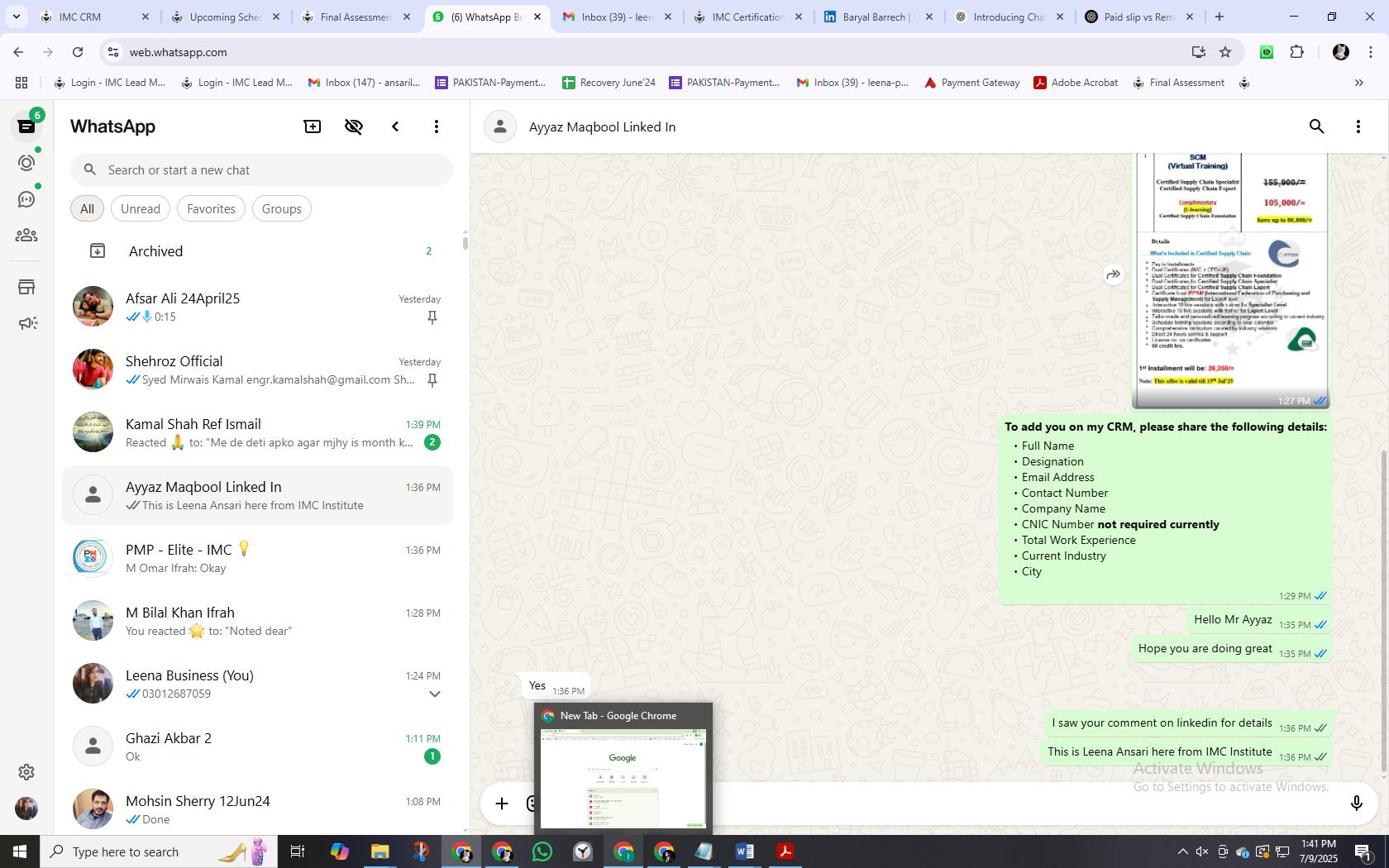Open Adobe Acrobat bookmark

pos(1076,83)
